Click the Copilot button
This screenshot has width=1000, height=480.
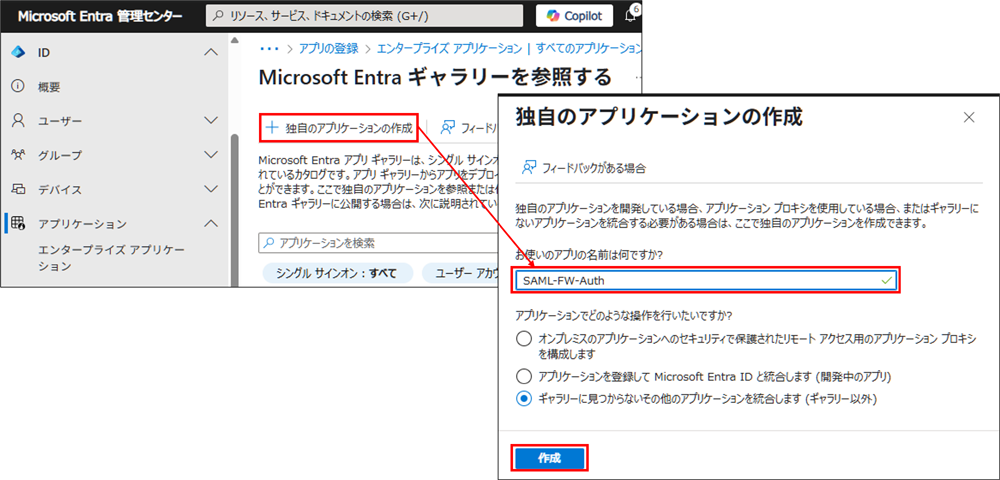pos(574,17)
